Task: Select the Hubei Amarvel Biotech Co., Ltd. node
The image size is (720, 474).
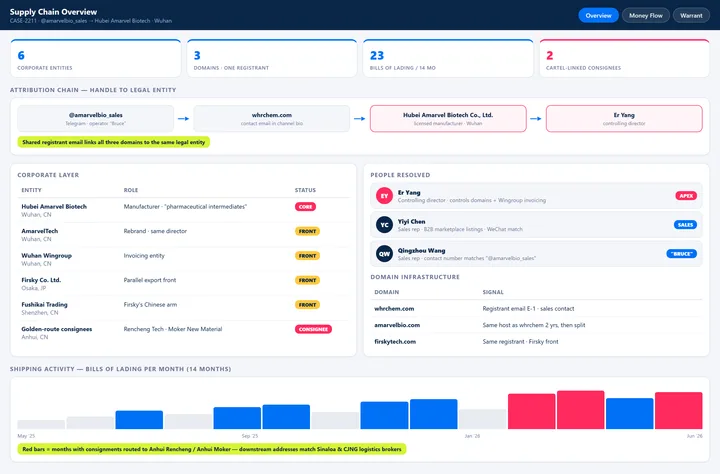Action: click(x=448, y=118)
